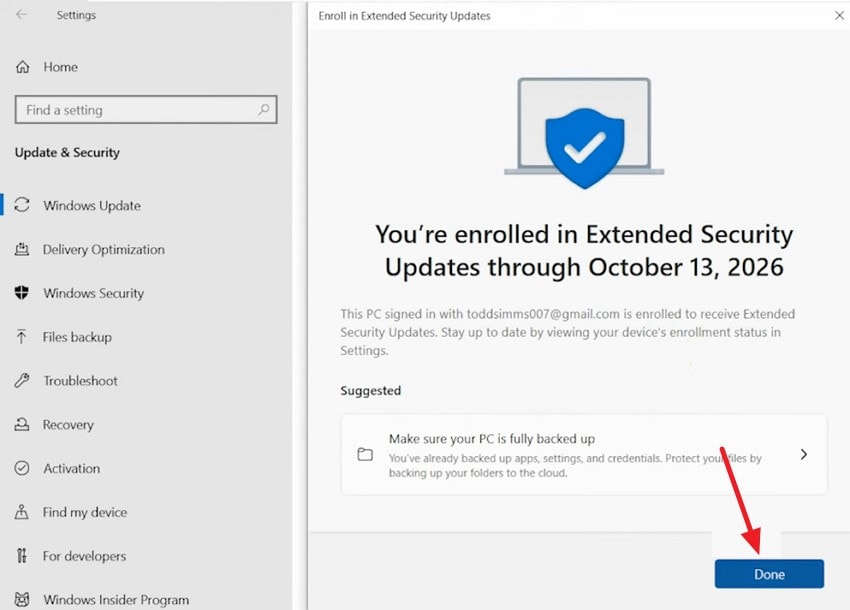The height and width of the screenshot is (610, 850).
Task: Click the Windows Update sync icon
Action: (22, 205)
